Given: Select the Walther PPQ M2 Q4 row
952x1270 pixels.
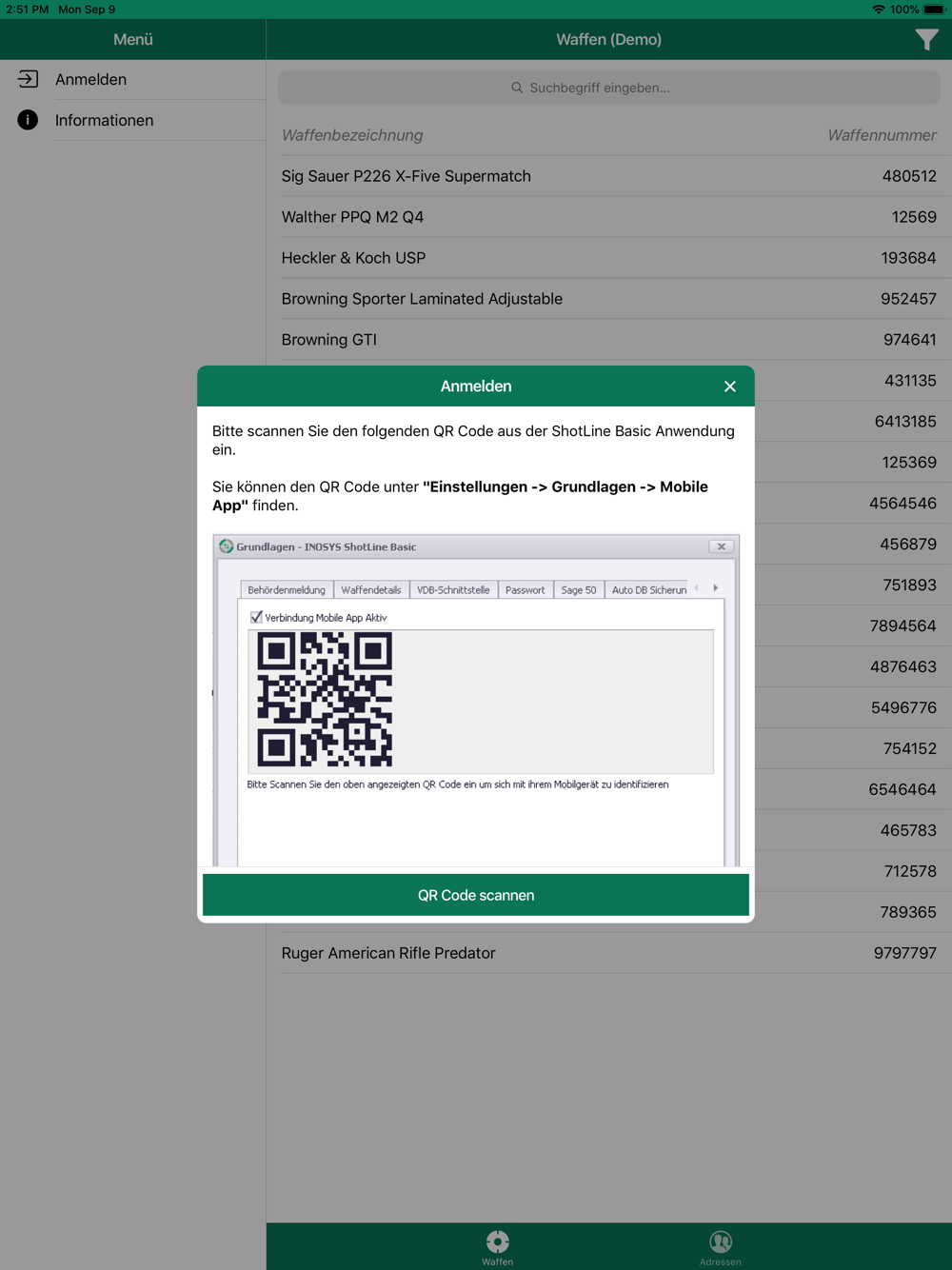Looking at the screenshot, I should (609, 217).
